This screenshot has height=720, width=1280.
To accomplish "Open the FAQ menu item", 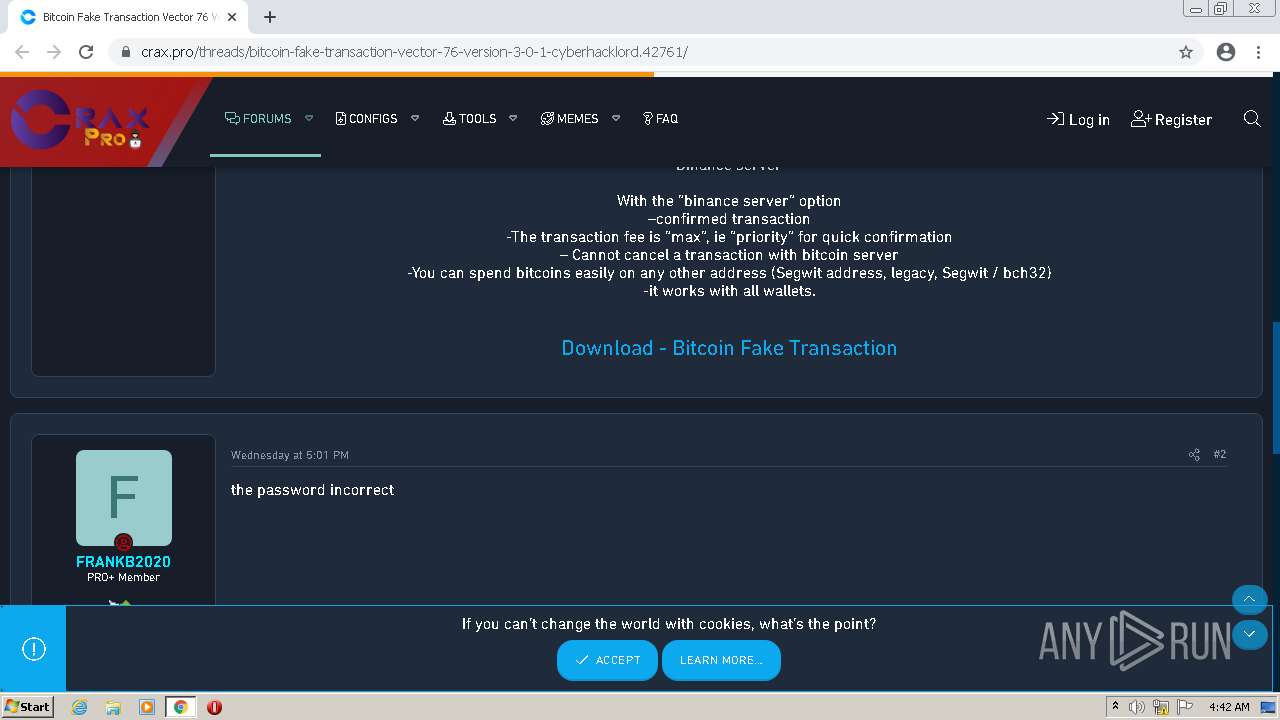I will coord(660,118).
